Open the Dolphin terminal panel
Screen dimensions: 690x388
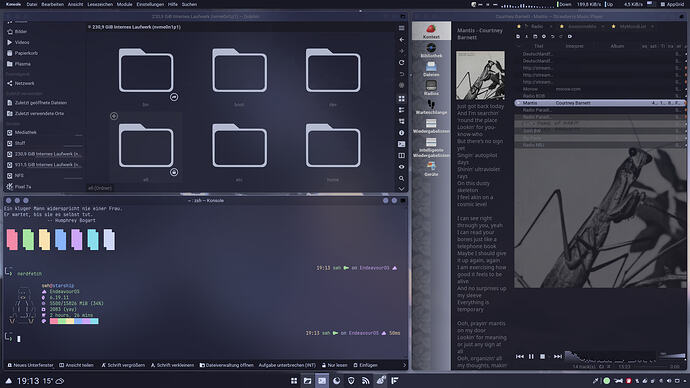(401, 144)
